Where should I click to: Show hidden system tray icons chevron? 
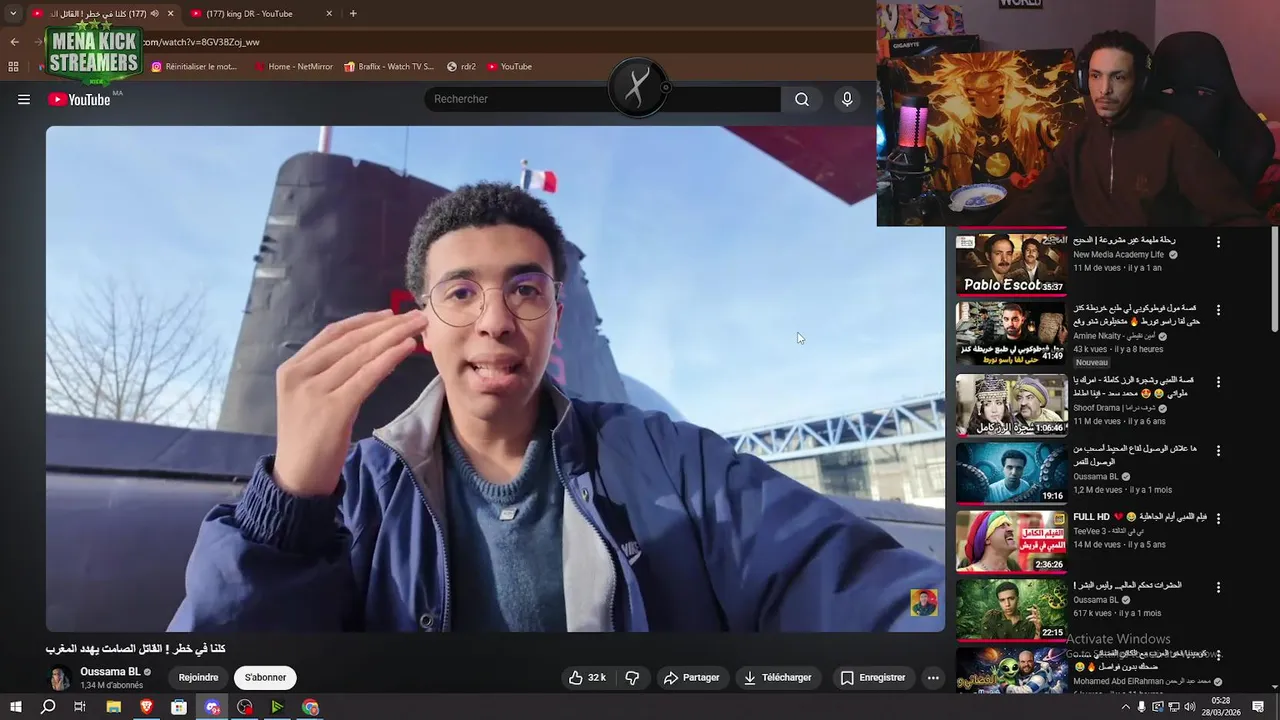click(x=1125, y=707)
